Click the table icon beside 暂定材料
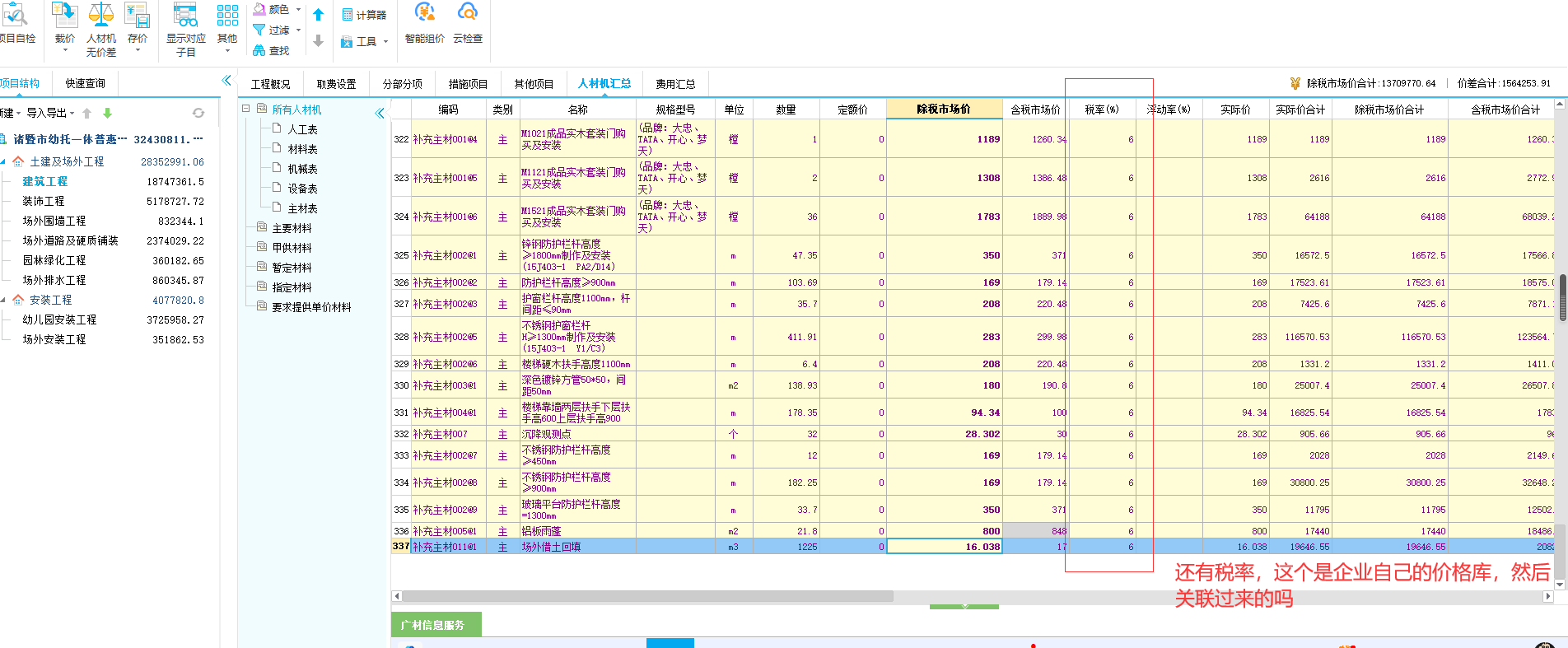 pyautogui.click(x=262, y=267)
